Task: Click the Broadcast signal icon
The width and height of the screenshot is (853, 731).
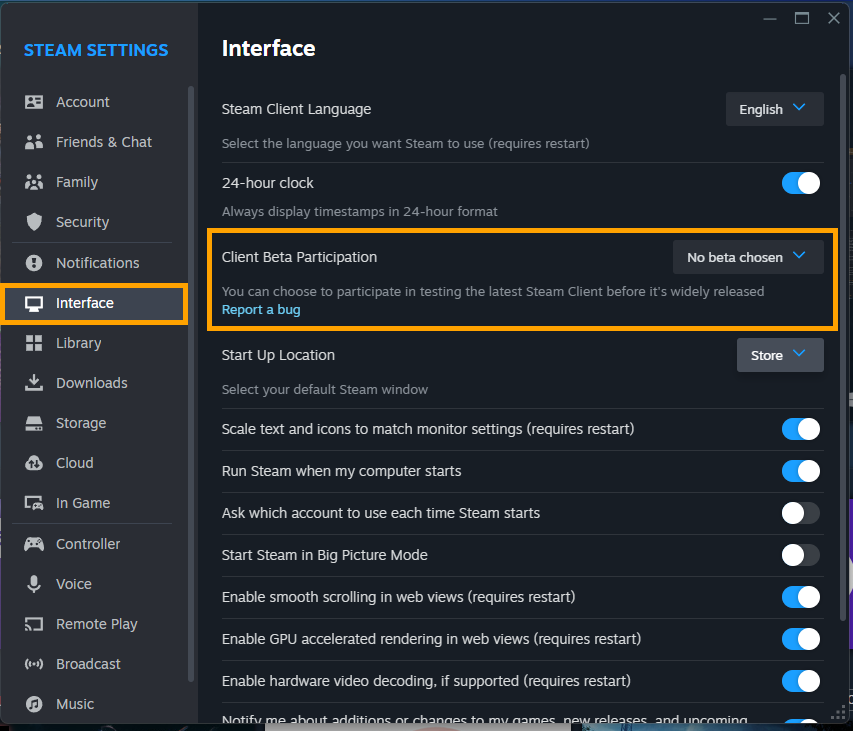Action: (x=34, y=664)
